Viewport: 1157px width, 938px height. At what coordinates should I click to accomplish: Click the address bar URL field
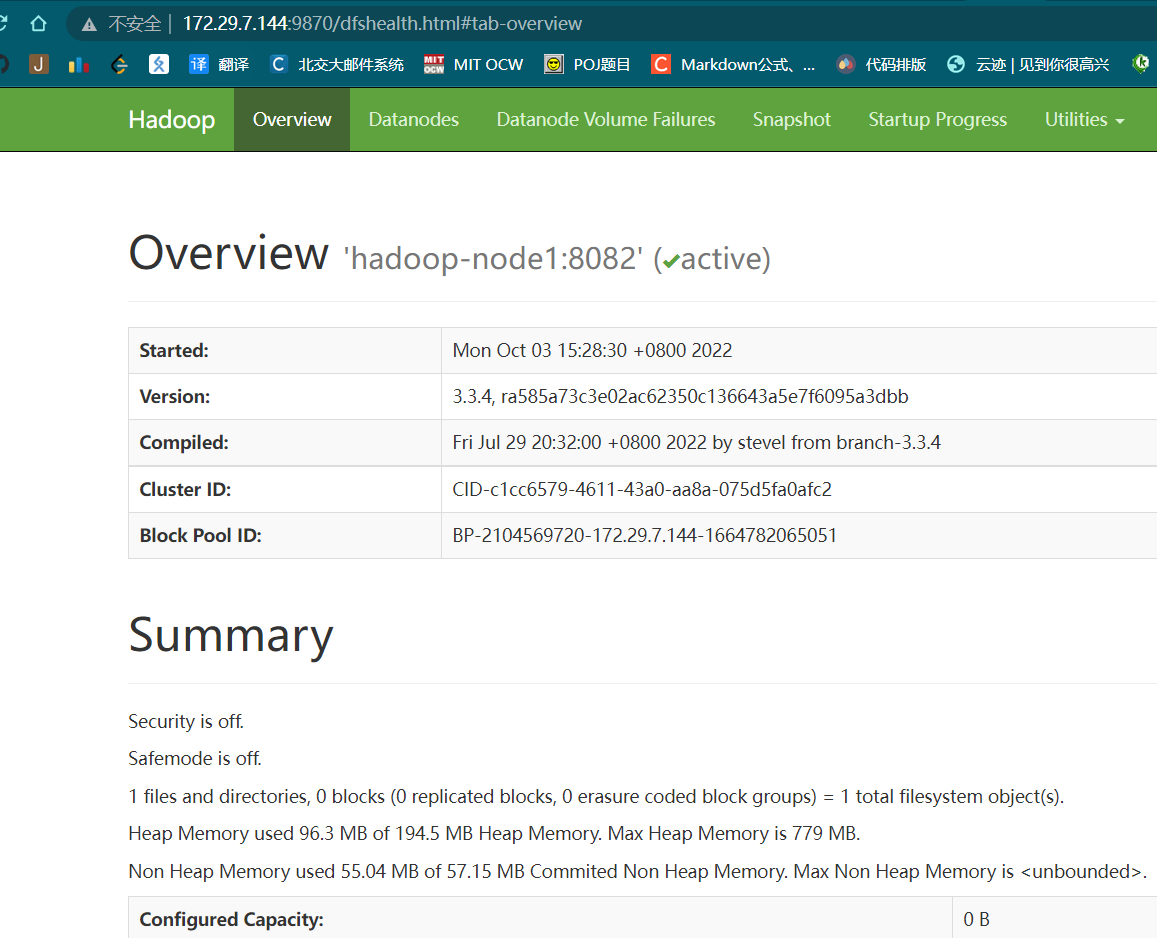(382, 24)
